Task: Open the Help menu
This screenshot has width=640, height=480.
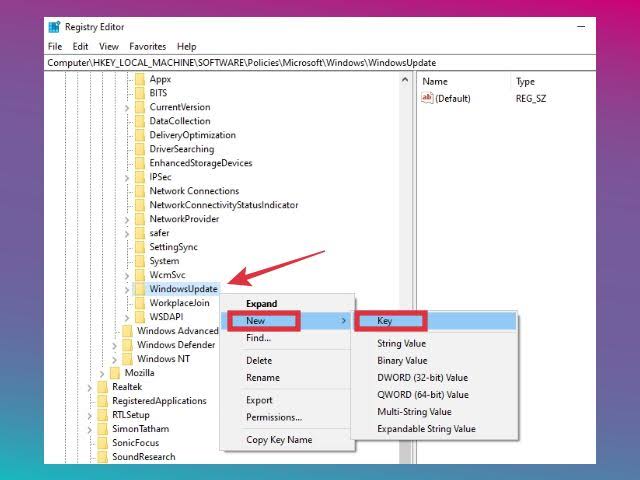Action: [187, 47]
